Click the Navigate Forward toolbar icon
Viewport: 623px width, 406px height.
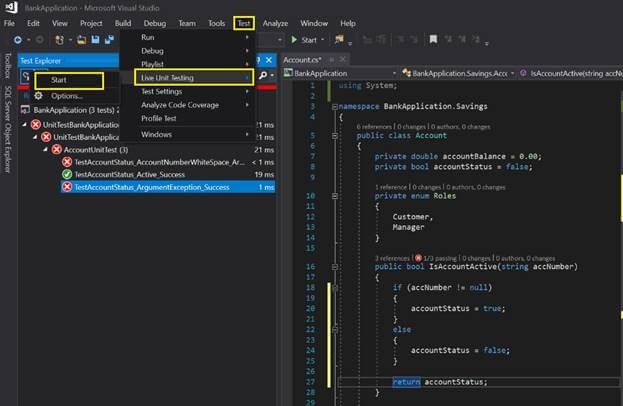point(39,40)
